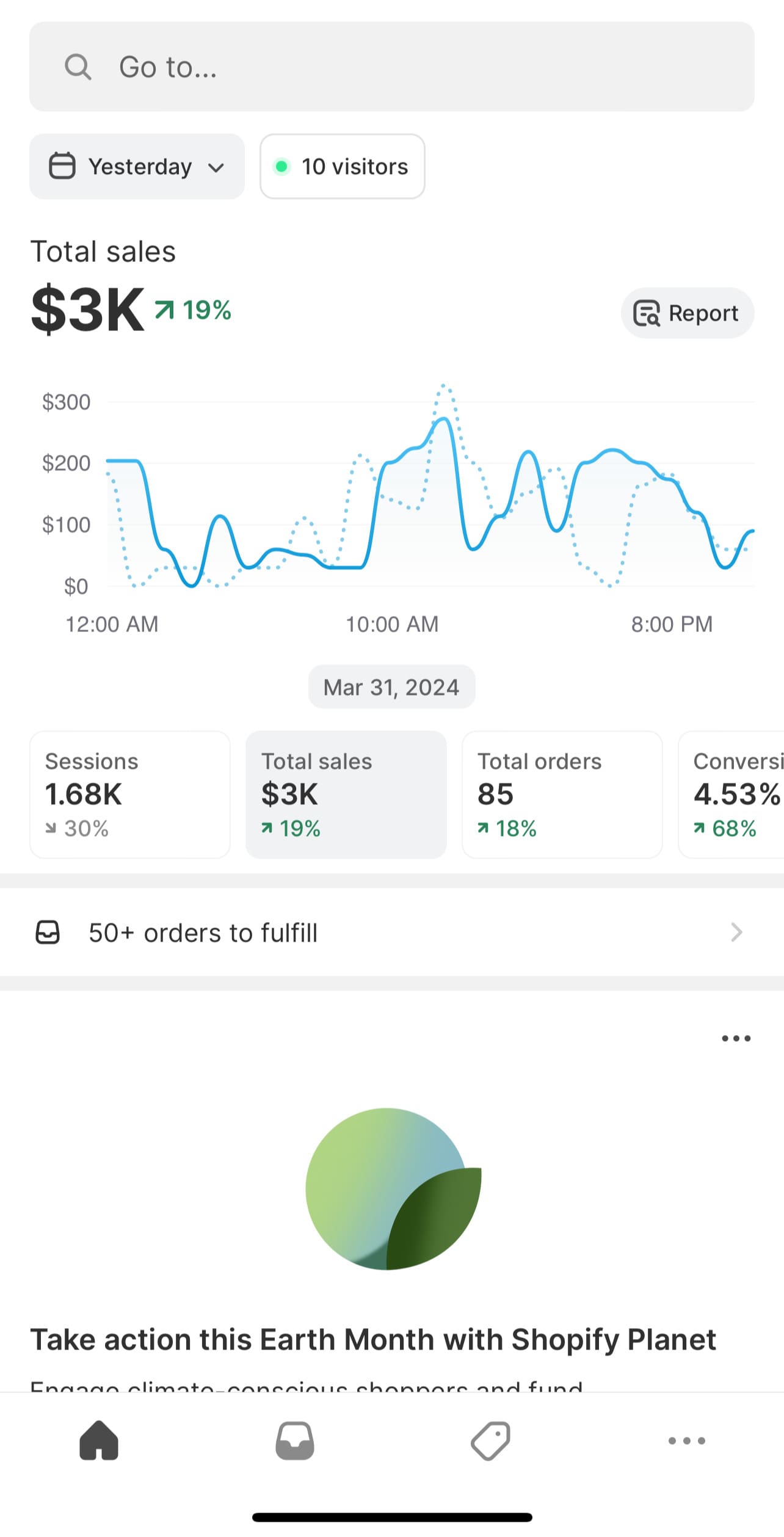Viewport: 784px width, 1537px height.
Task: Open the sales Report button
Action: 688,313
